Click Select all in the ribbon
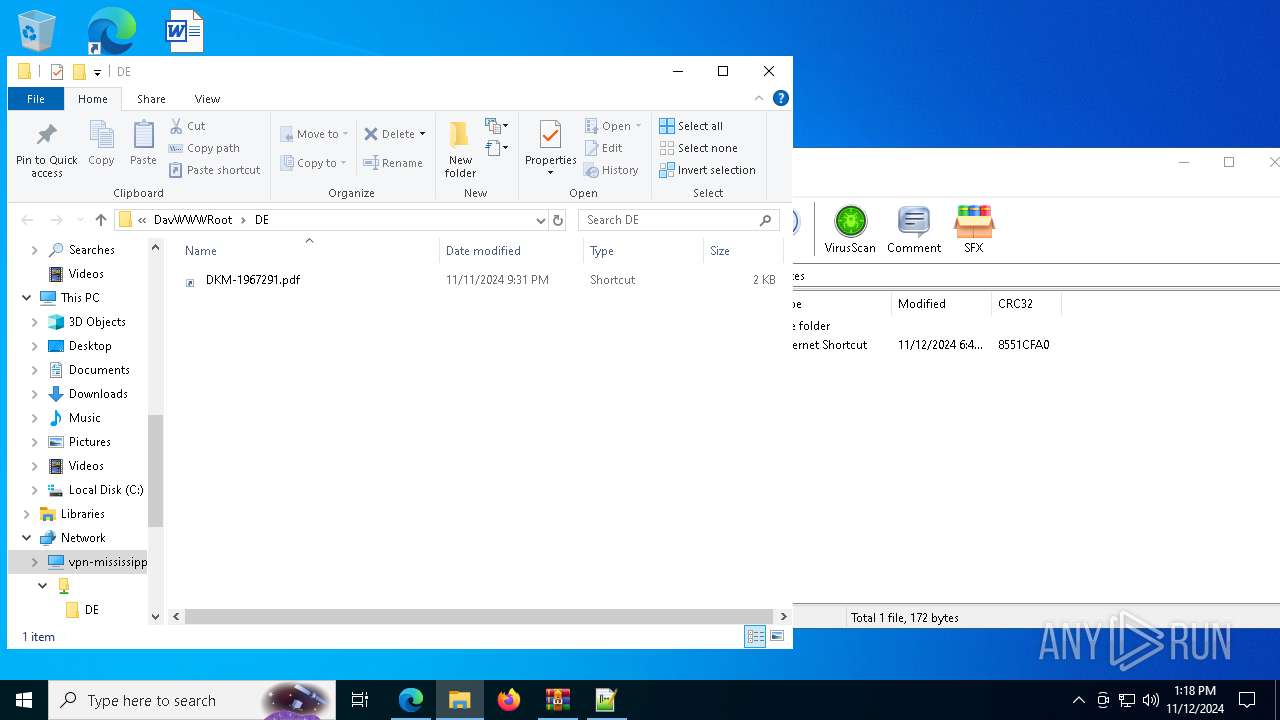This screenshot has height=720, width=1280. pyautogui.click(x=691, y=126)
